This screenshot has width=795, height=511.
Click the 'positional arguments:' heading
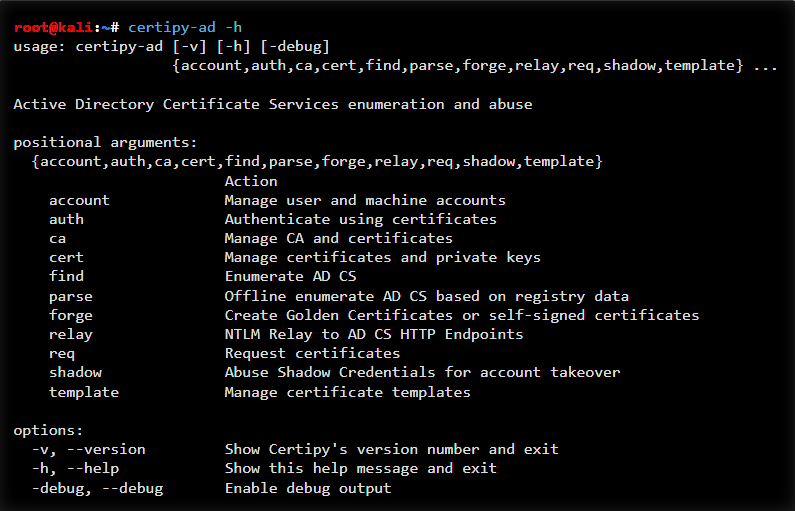tap(105, 142)
